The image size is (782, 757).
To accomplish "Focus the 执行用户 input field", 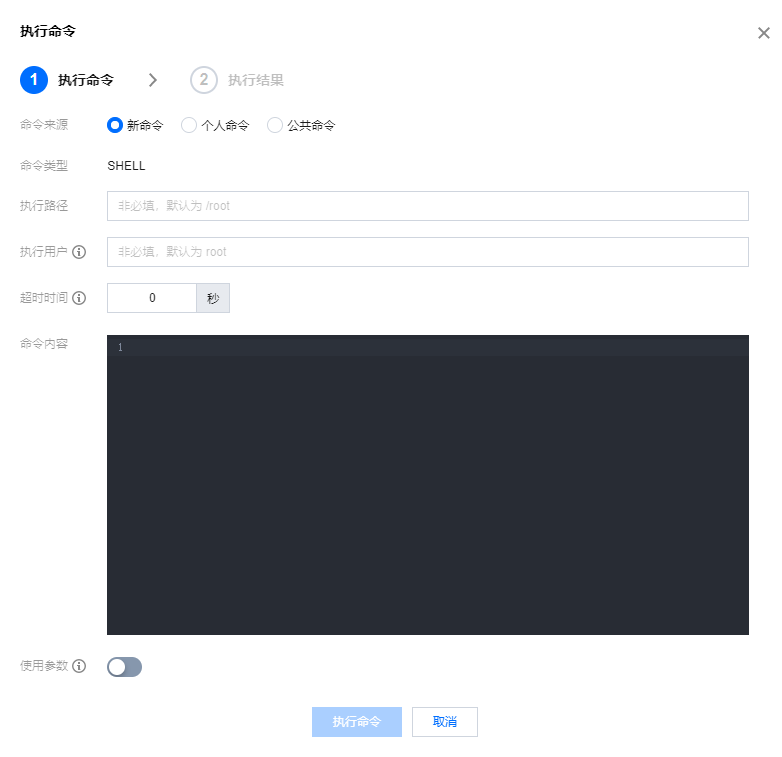I will [x=427, y=252].
